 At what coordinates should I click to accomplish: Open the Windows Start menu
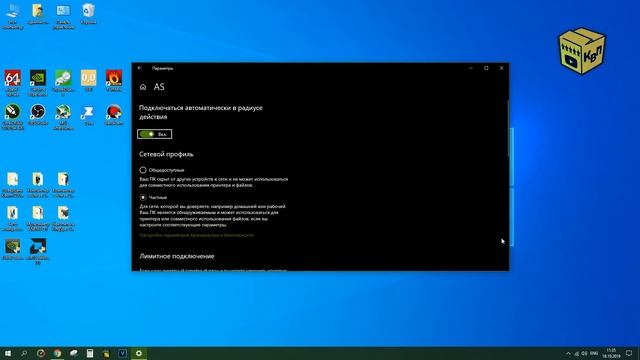coord(8,353)
